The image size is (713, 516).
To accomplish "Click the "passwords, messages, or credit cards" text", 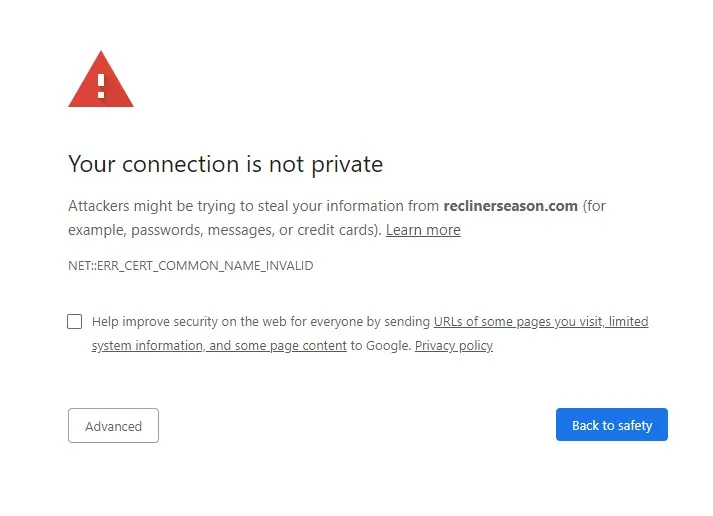I will pos(255,230).
